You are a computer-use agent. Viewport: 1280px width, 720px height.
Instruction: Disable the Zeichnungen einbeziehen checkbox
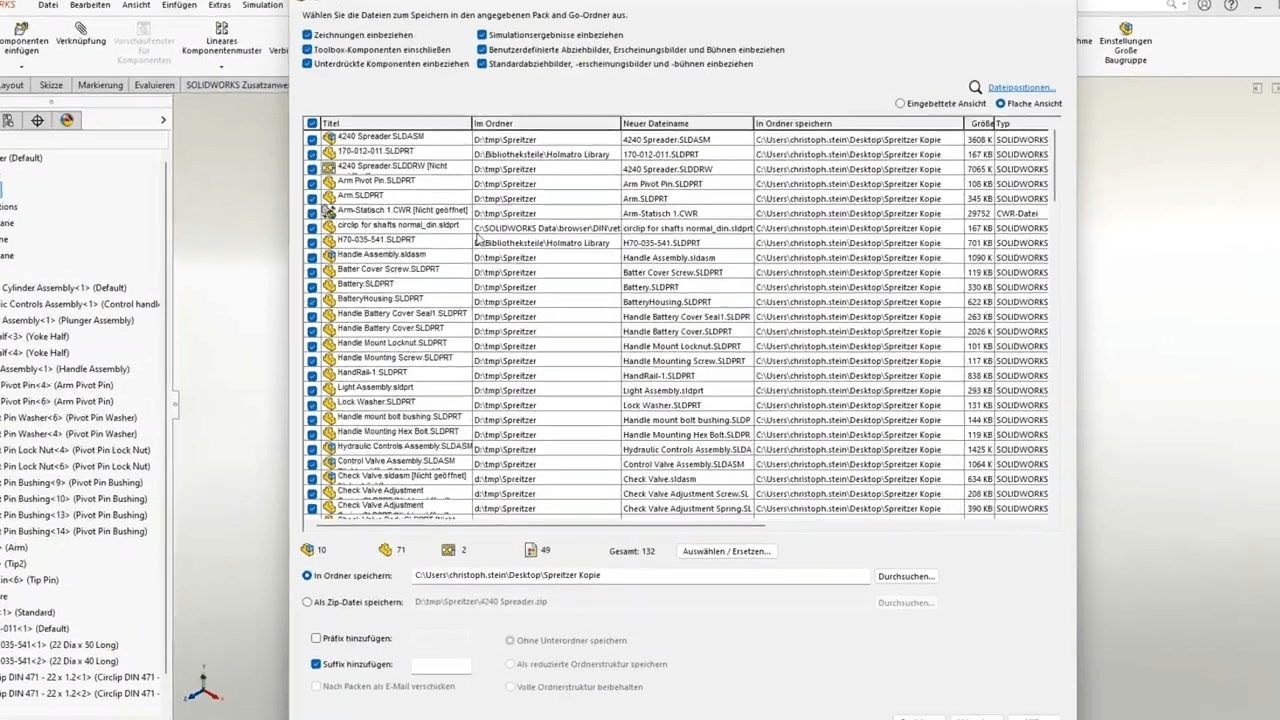[307, 35]
